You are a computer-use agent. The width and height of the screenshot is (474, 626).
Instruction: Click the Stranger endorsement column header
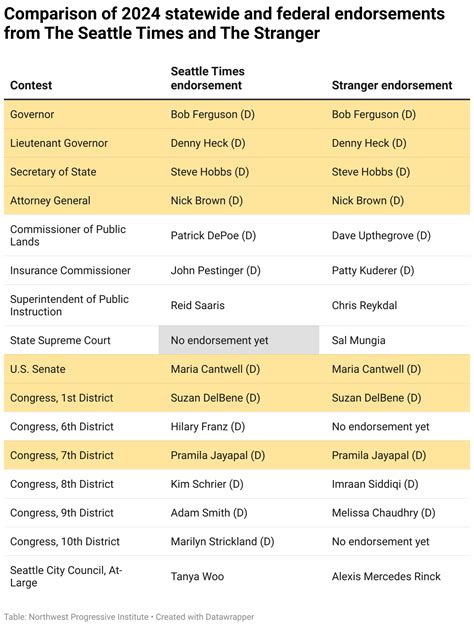392,85
